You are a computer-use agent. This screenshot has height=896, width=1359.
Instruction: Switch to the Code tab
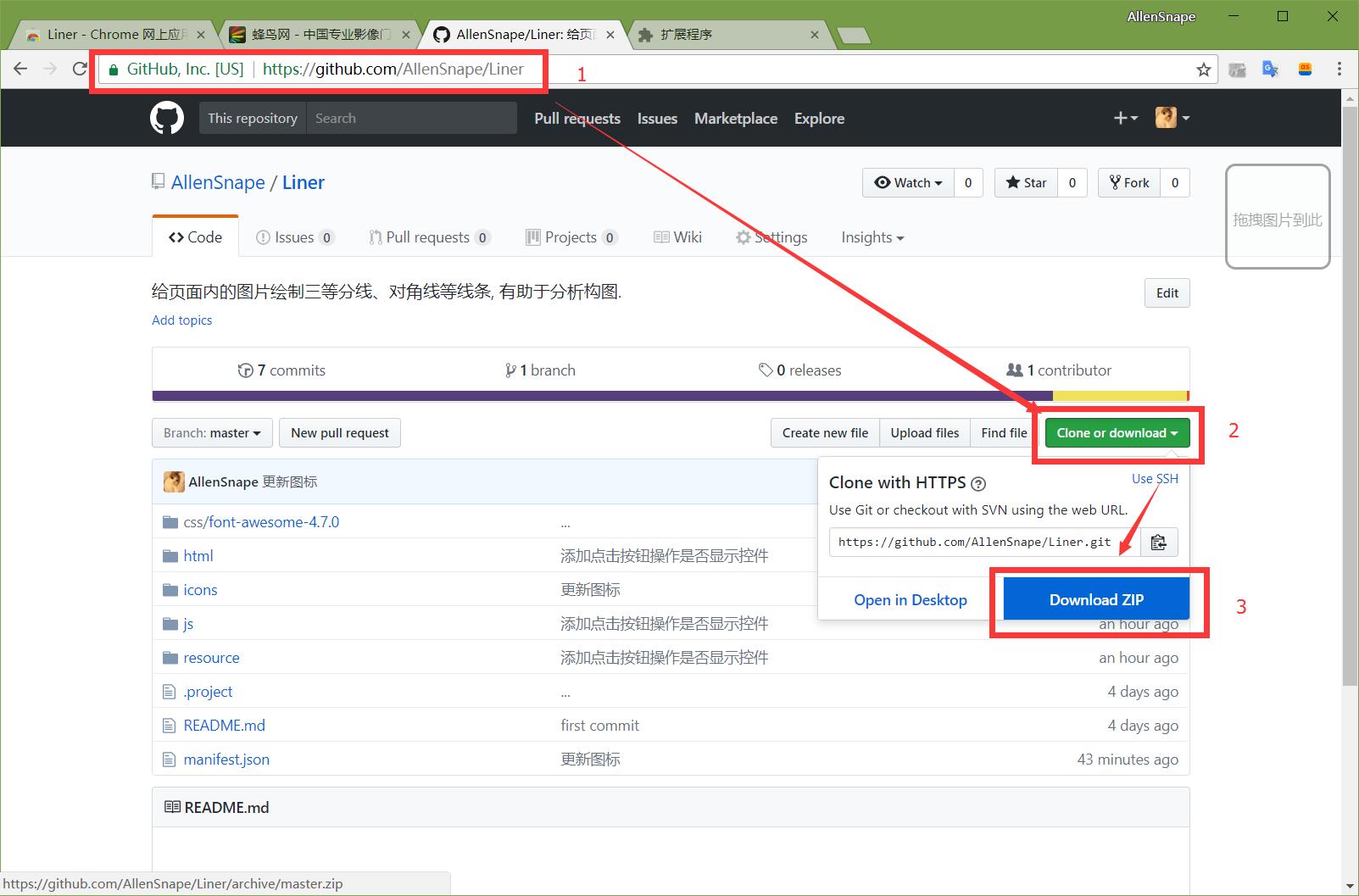[196, 237]
